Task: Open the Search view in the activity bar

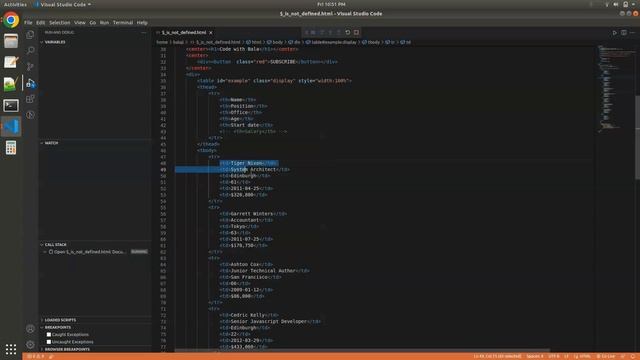Action: pos(30,50)
